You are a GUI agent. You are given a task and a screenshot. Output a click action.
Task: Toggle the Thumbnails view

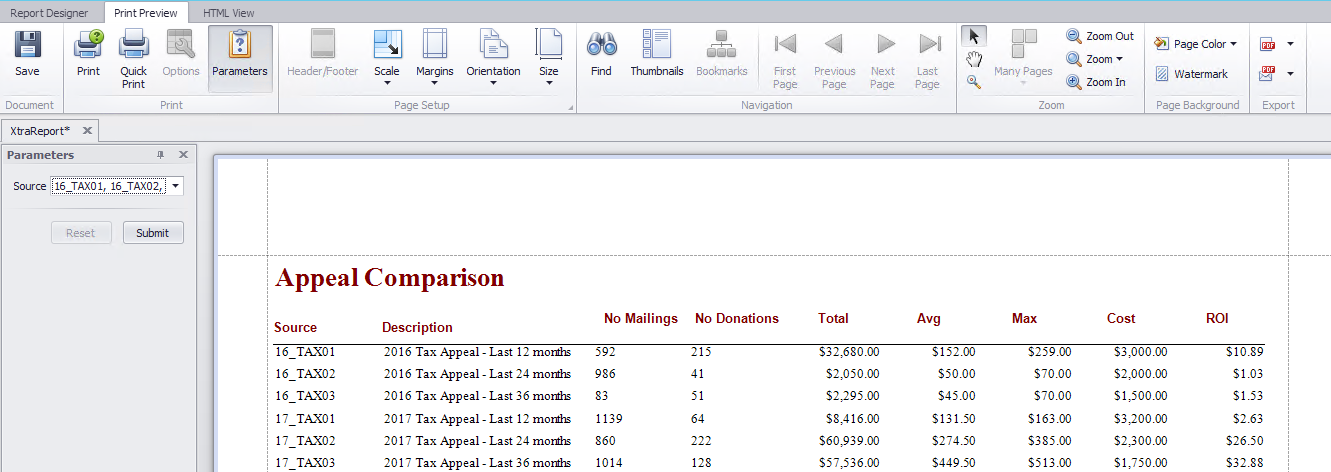[x=657, y=54]
